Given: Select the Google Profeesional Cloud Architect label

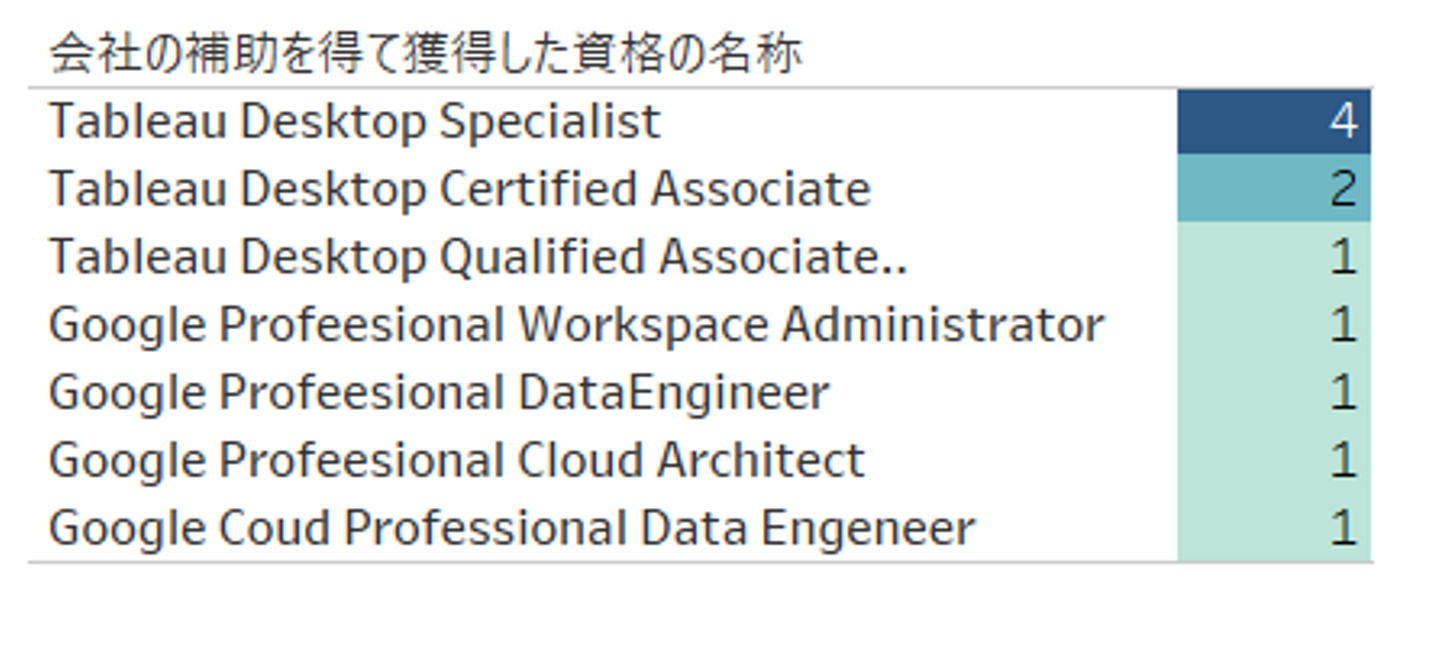Looking at the screenshot, I should coord(456,460).
